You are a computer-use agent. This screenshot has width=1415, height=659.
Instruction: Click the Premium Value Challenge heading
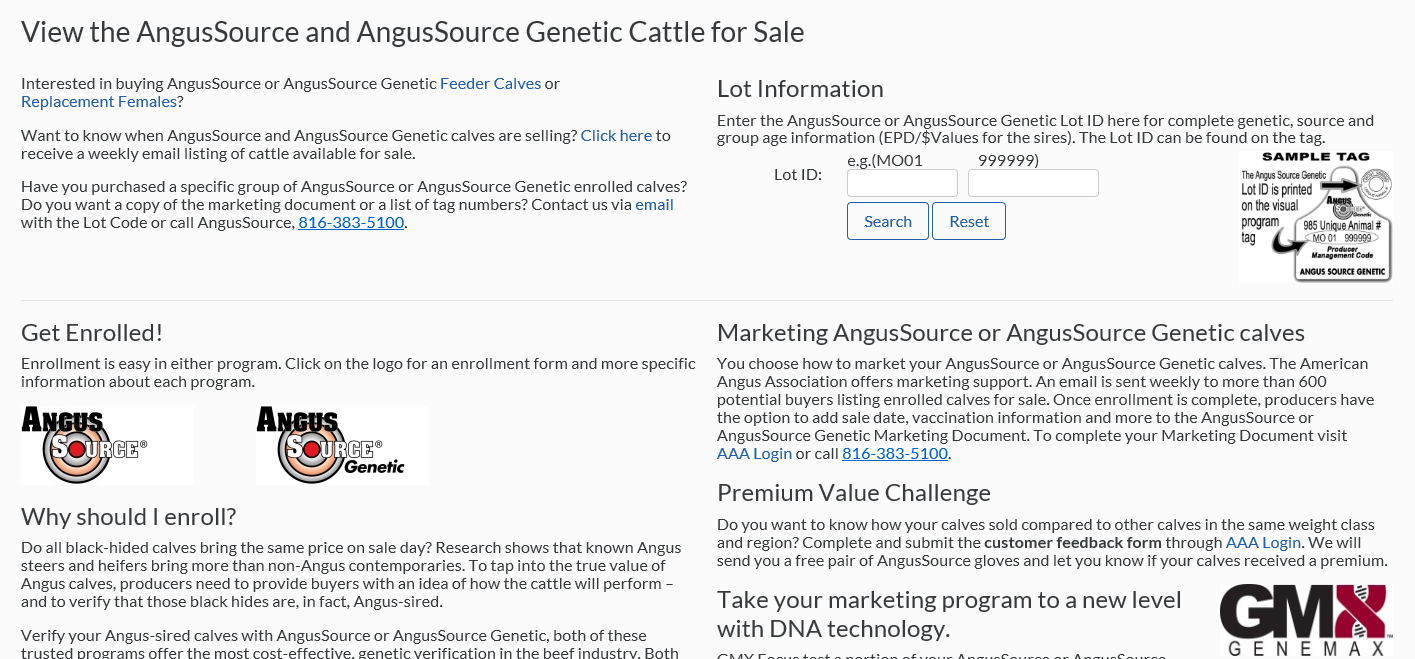point(853,493)
